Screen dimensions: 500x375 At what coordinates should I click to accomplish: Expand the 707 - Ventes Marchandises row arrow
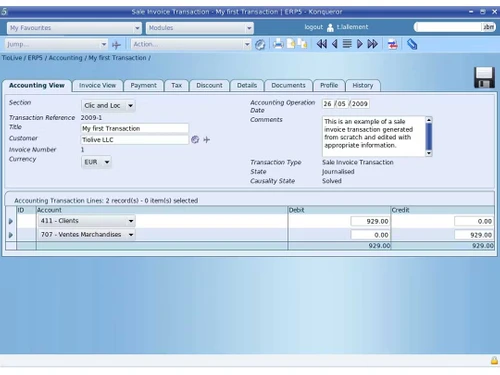[11, 235]
